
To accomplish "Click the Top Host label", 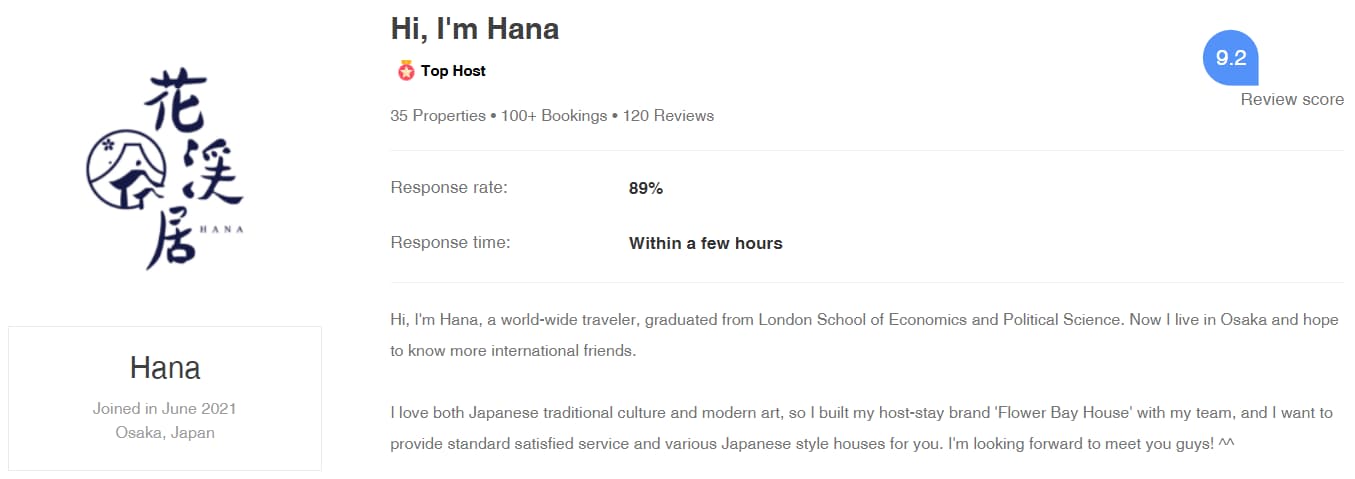I will tap(453, 71).
